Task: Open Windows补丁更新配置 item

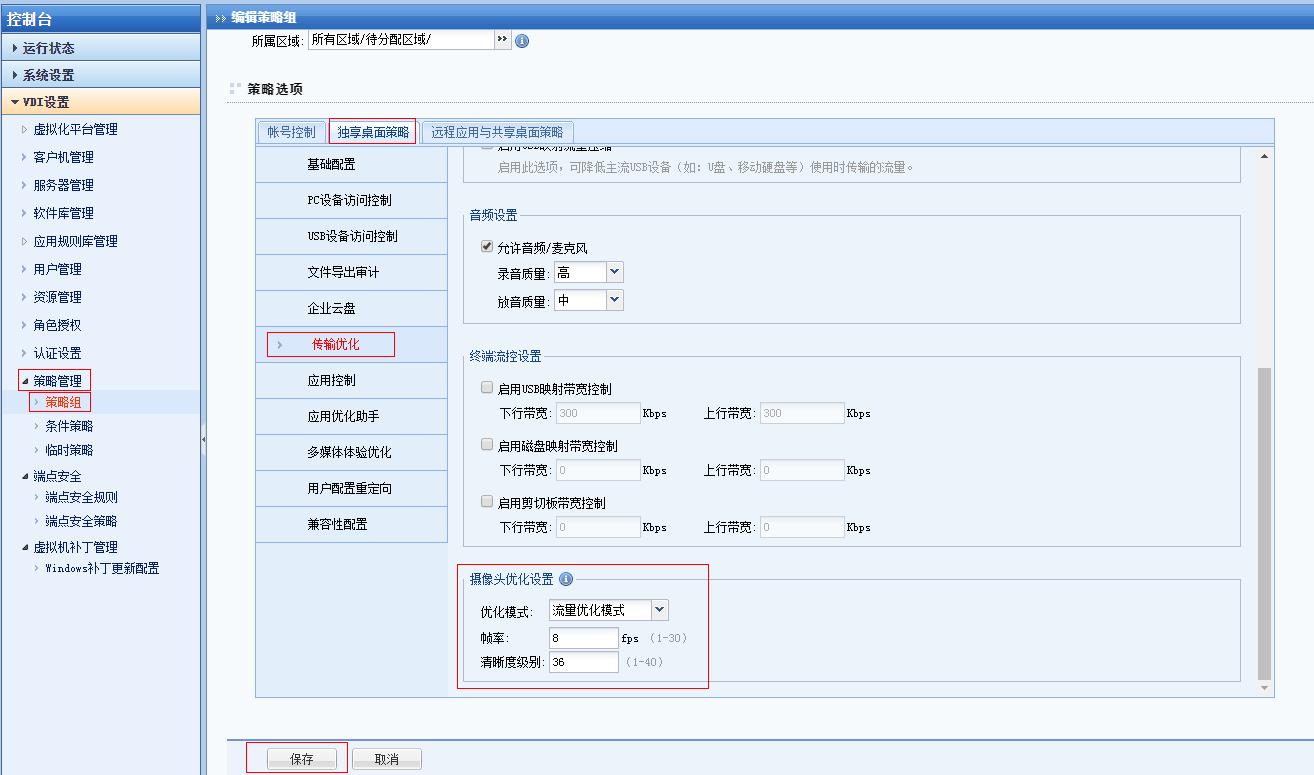Action: click(x=102, y=568)
